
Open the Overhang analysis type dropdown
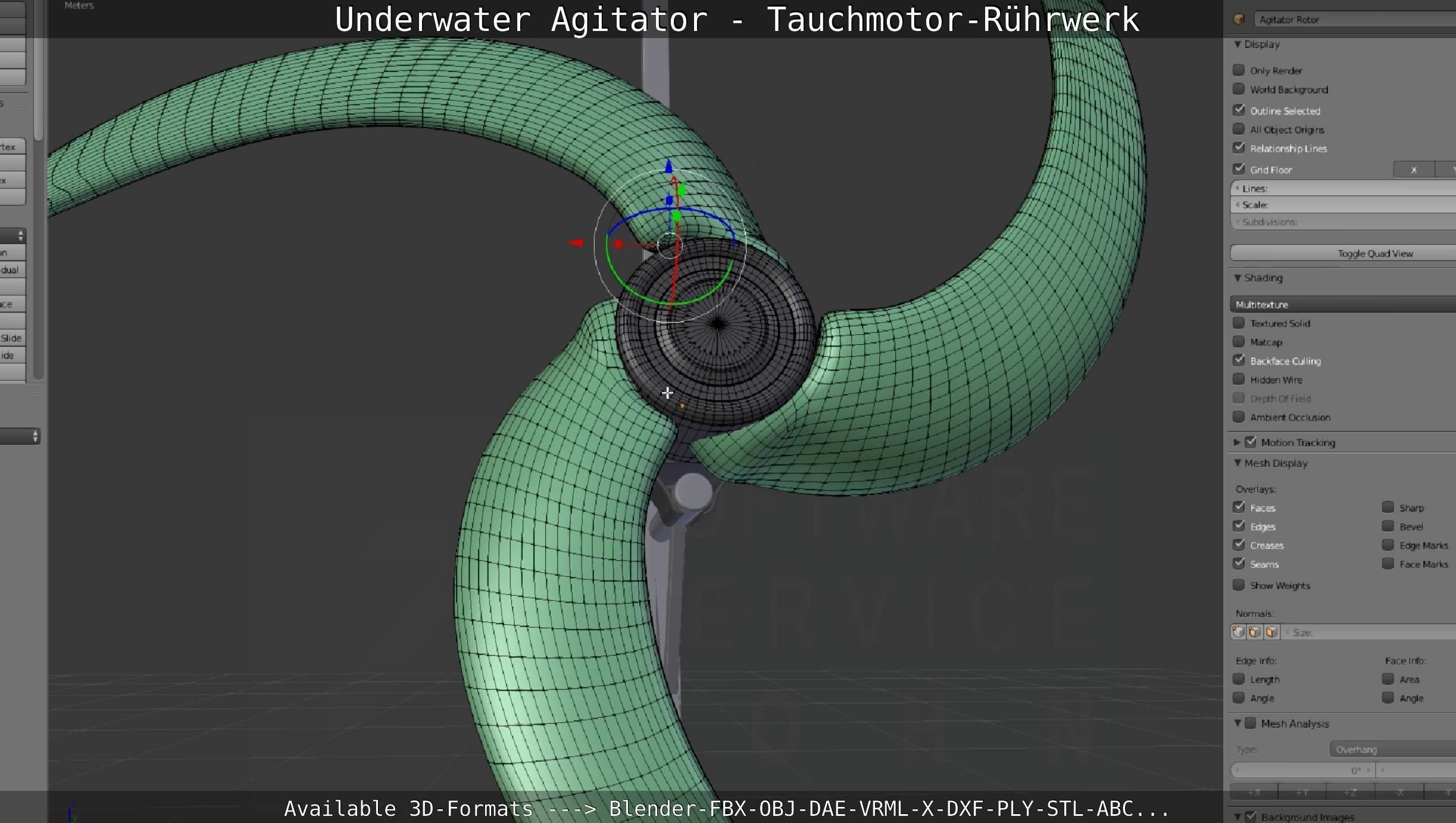1393,749
